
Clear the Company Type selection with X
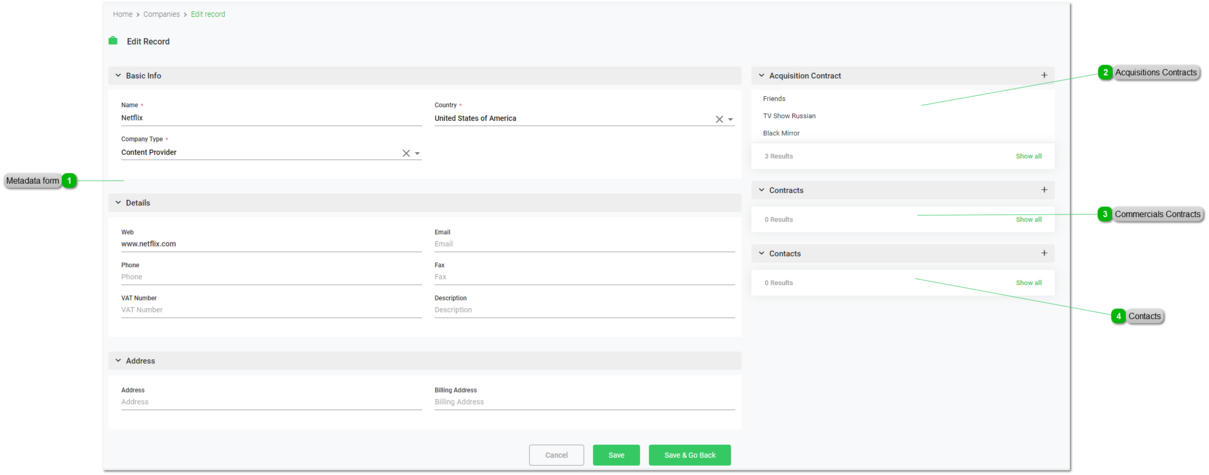[x=406, y=154]
